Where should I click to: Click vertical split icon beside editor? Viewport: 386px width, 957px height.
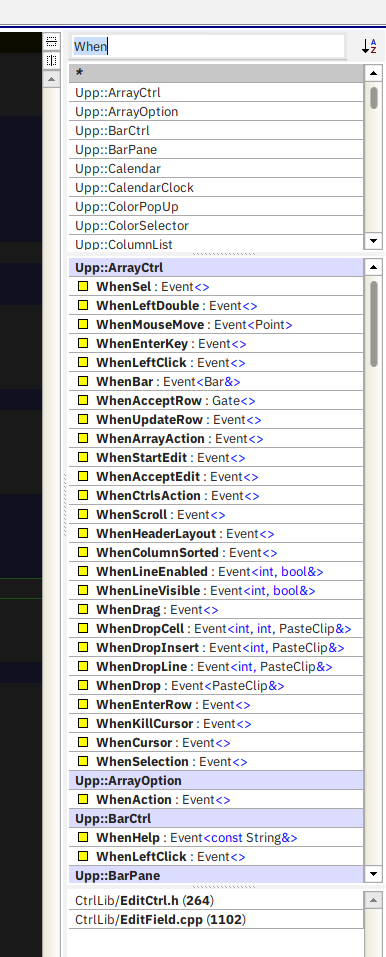(51, 60)
